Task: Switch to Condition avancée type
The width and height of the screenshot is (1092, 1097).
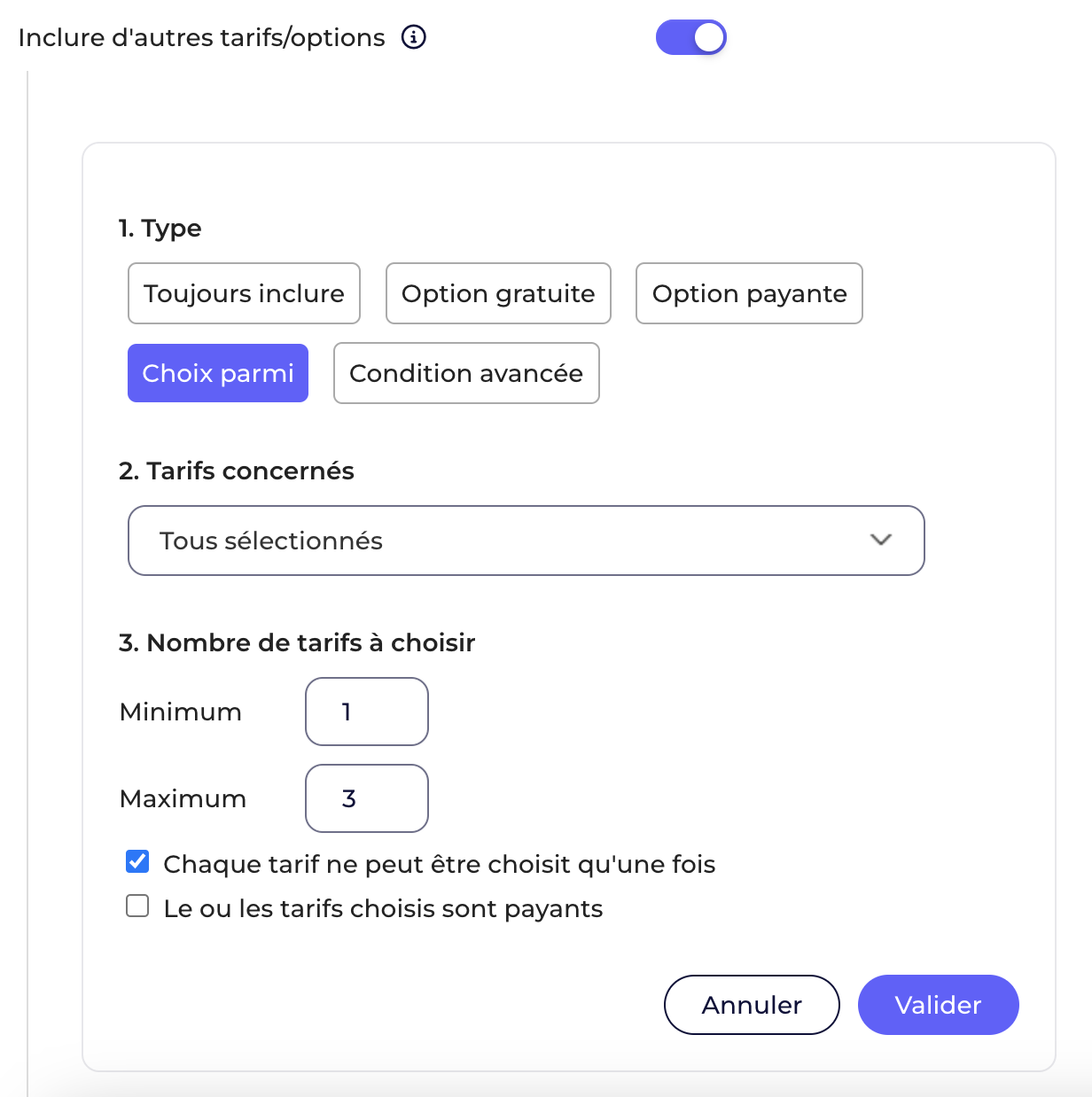Action: pyautogui.click(x=466, y=373)
